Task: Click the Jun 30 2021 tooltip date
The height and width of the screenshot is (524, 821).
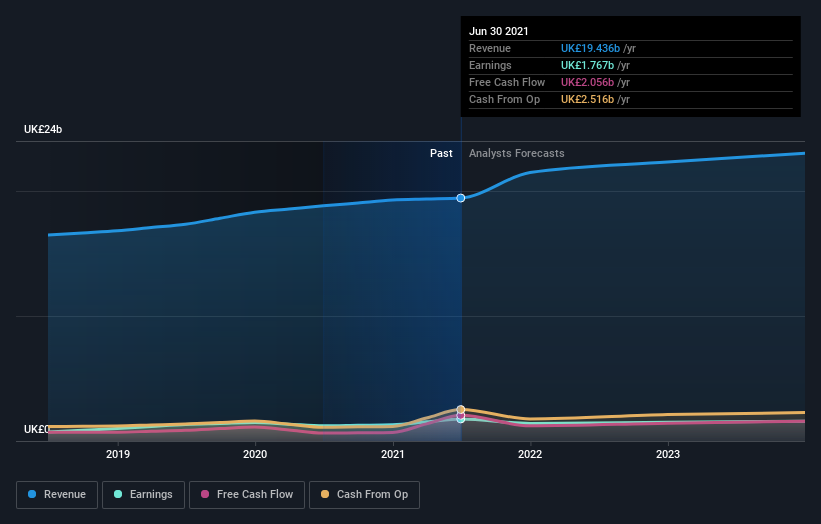Action: 498,31
